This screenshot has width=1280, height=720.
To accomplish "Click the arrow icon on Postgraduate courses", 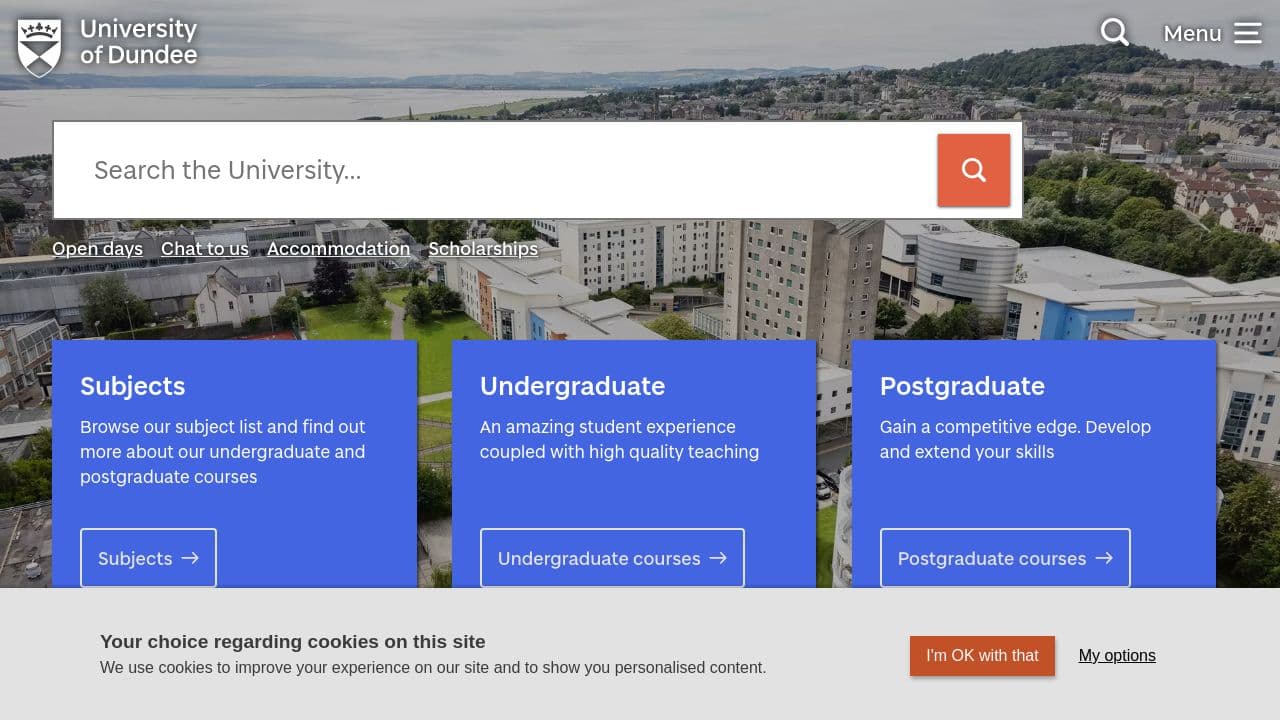I will pos(1104,558).
